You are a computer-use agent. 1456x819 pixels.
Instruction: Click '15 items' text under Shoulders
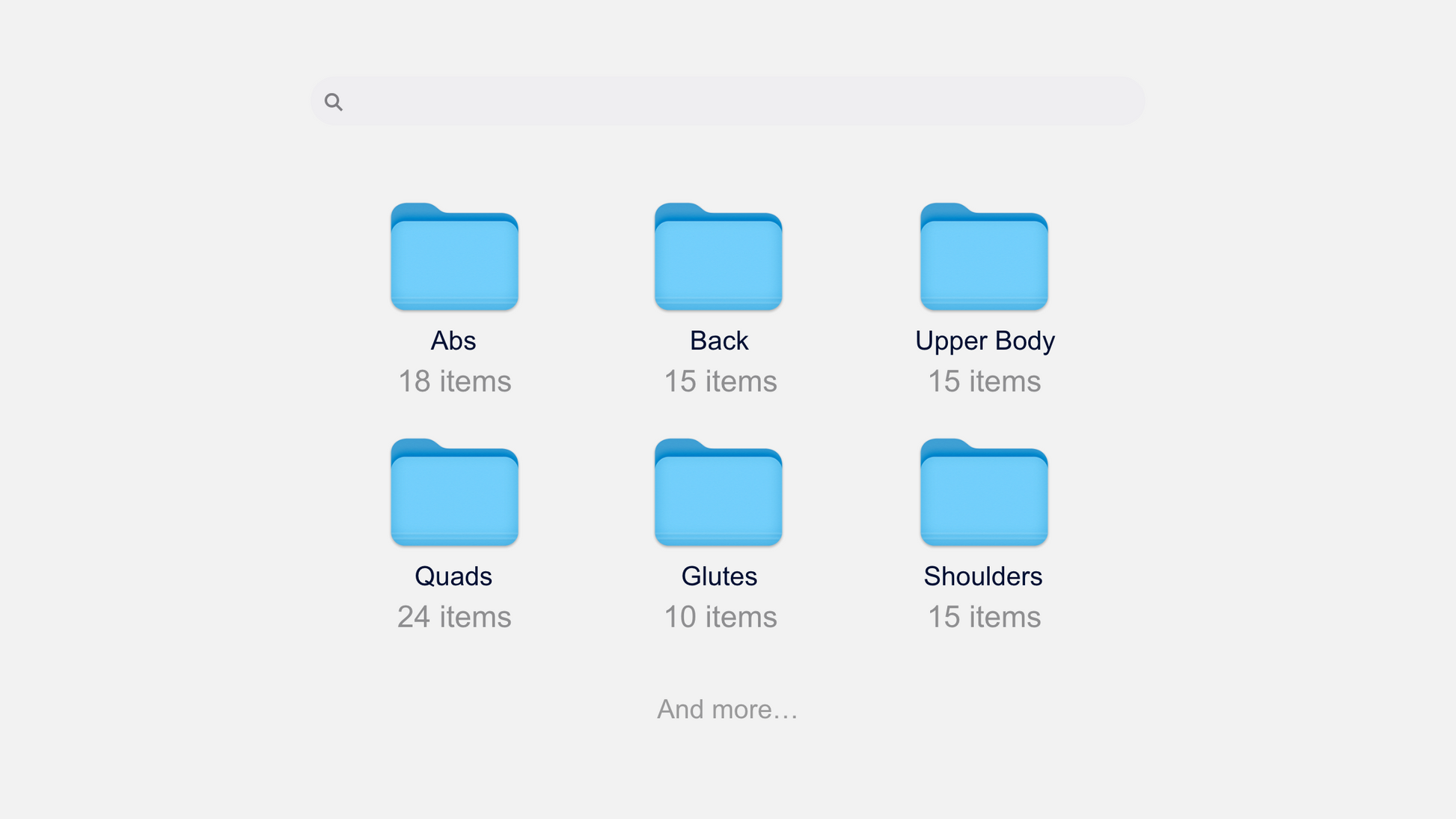click(984, 617)
